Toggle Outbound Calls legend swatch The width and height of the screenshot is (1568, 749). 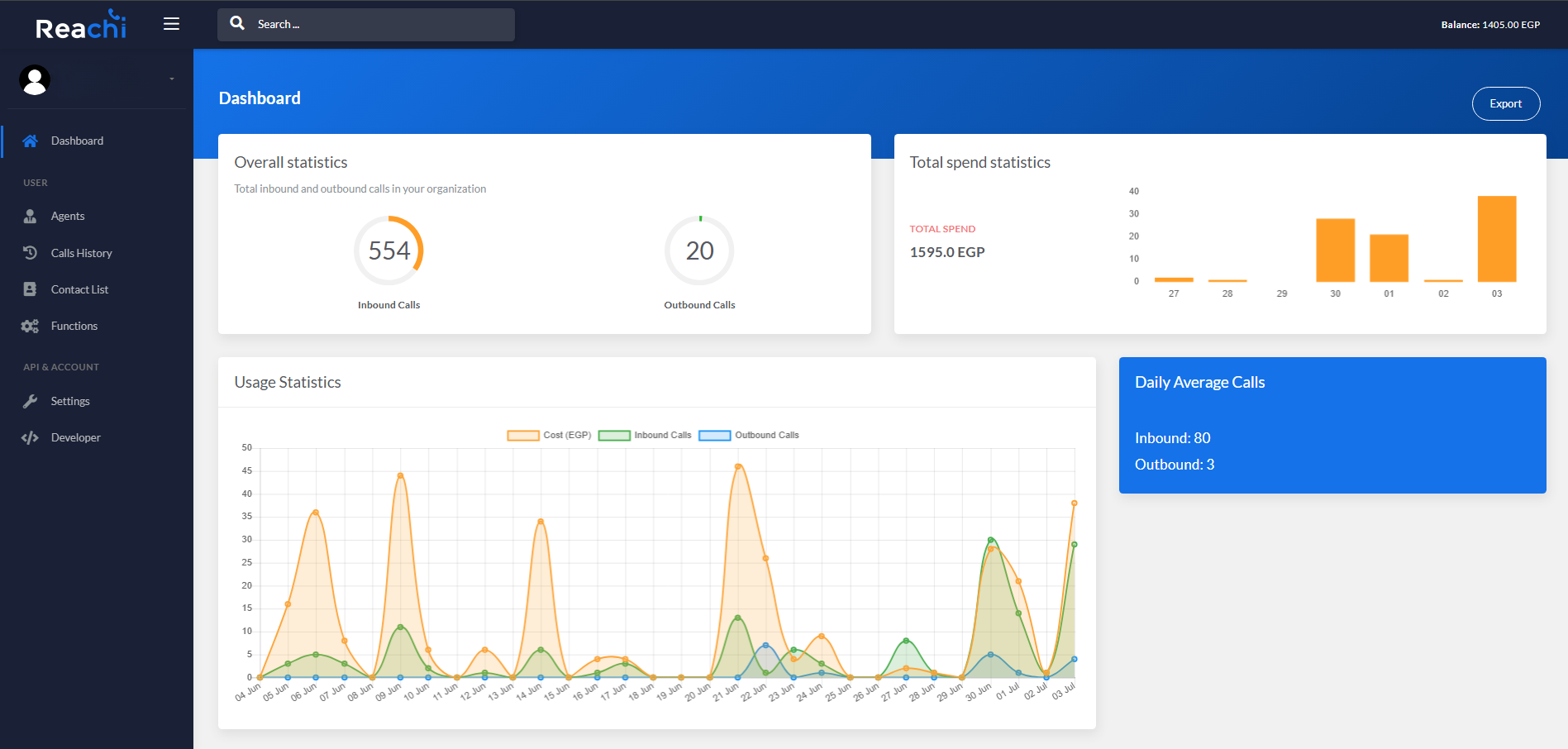715,435
